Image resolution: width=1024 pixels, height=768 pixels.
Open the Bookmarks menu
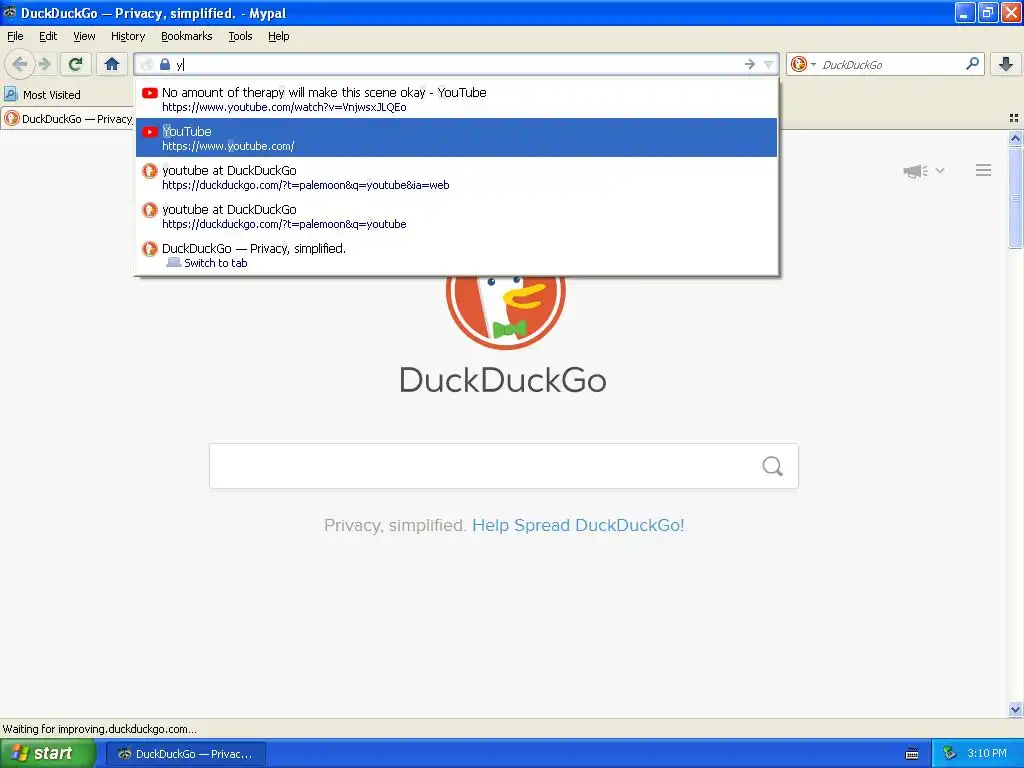click(187, 36)
